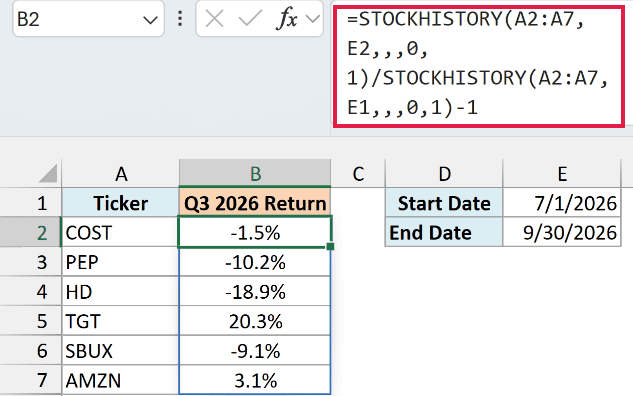The width and height of the screenshot is (633, 396).
Task: Open the dropdown arrow beside fx
Action: 312,19
